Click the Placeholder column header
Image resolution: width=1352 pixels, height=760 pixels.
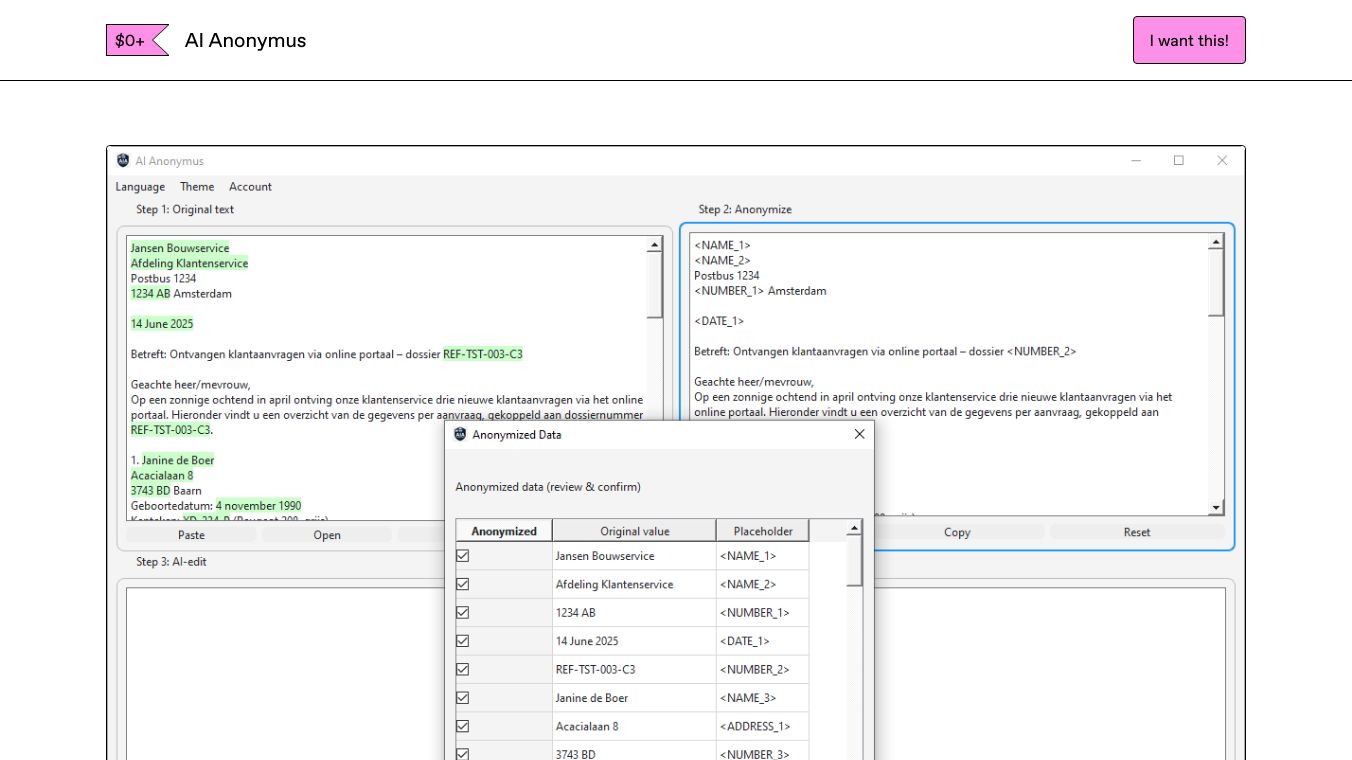(x=762, y=531)
